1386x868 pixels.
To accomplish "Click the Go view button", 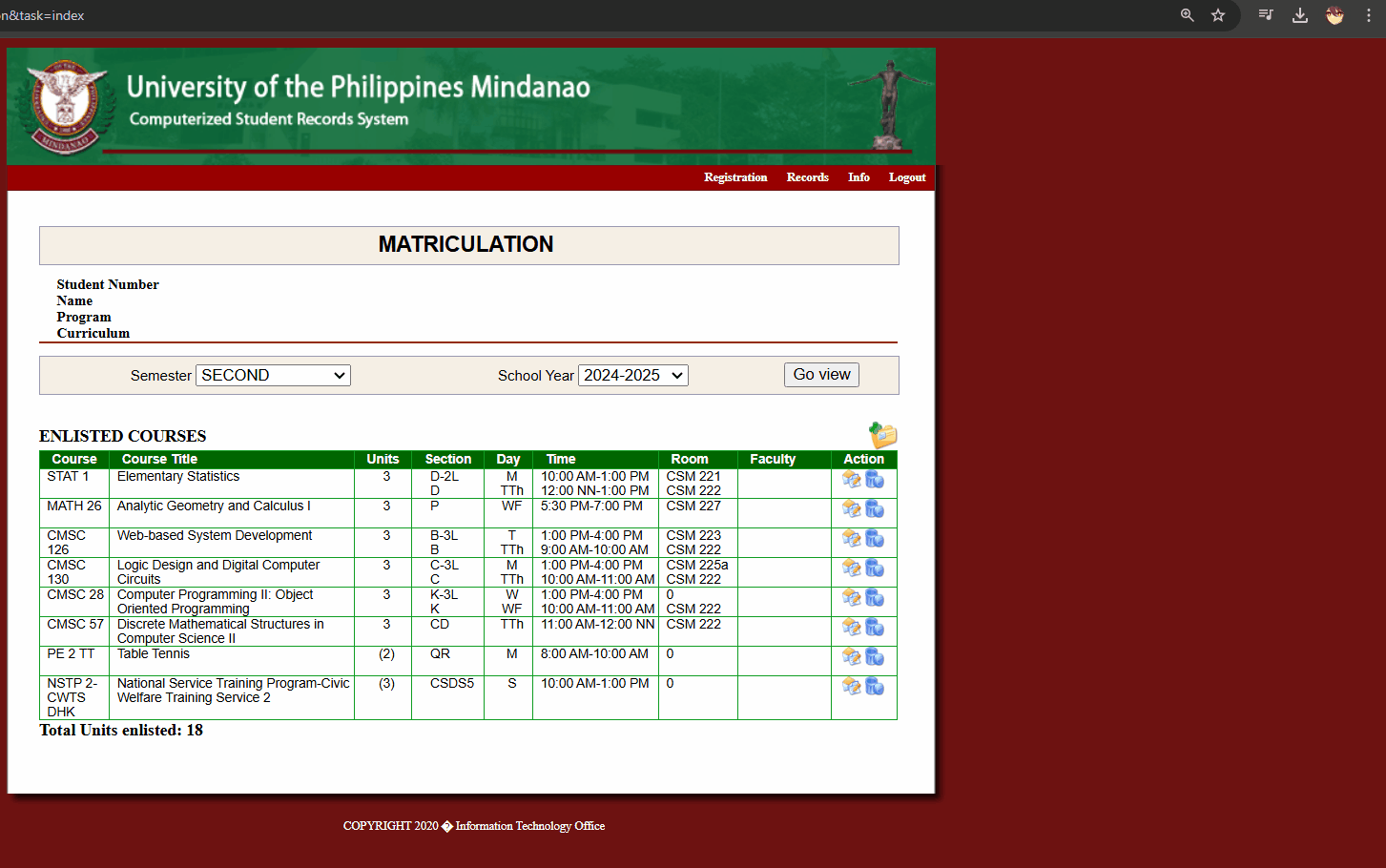I will coord(820,374).
